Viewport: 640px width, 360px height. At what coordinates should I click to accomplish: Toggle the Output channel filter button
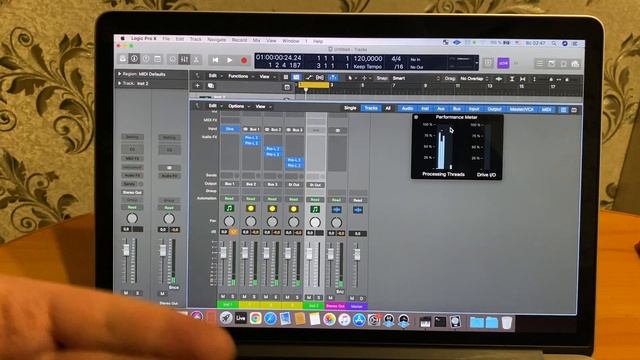point(494,109)
